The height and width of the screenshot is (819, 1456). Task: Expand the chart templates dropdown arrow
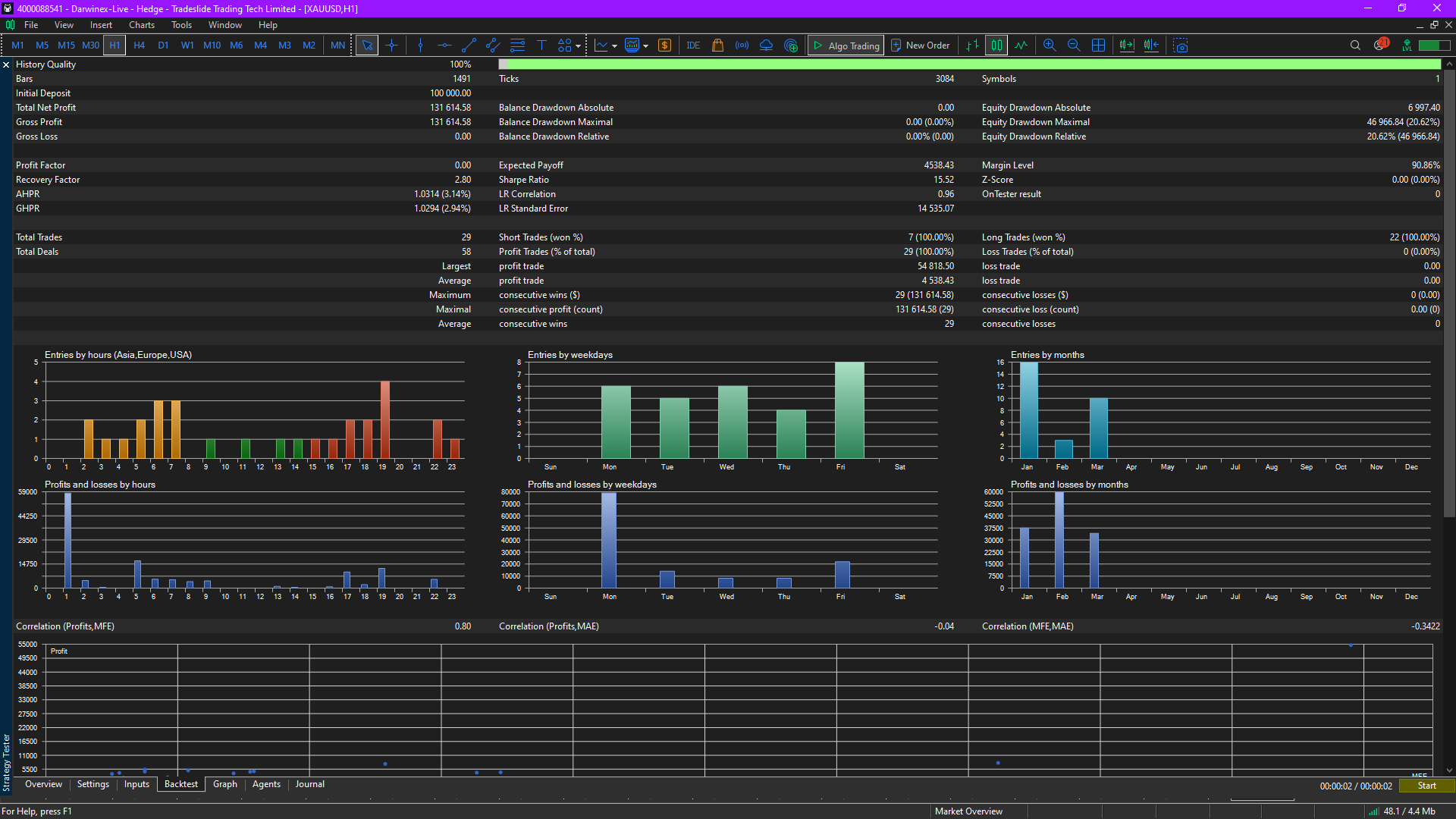645,46
